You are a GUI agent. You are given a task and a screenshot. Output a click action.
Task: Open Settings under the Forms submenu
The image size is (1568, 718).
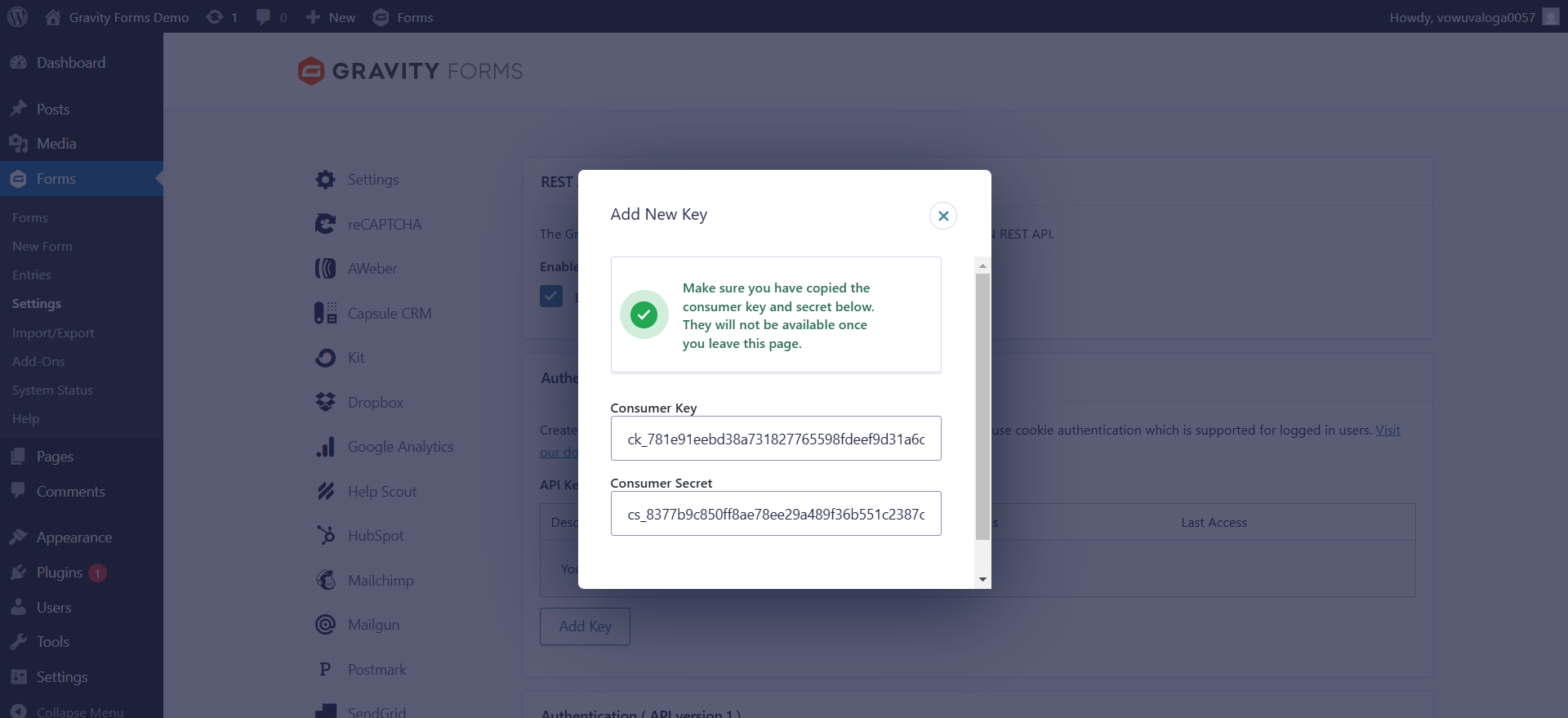point(37,304)
